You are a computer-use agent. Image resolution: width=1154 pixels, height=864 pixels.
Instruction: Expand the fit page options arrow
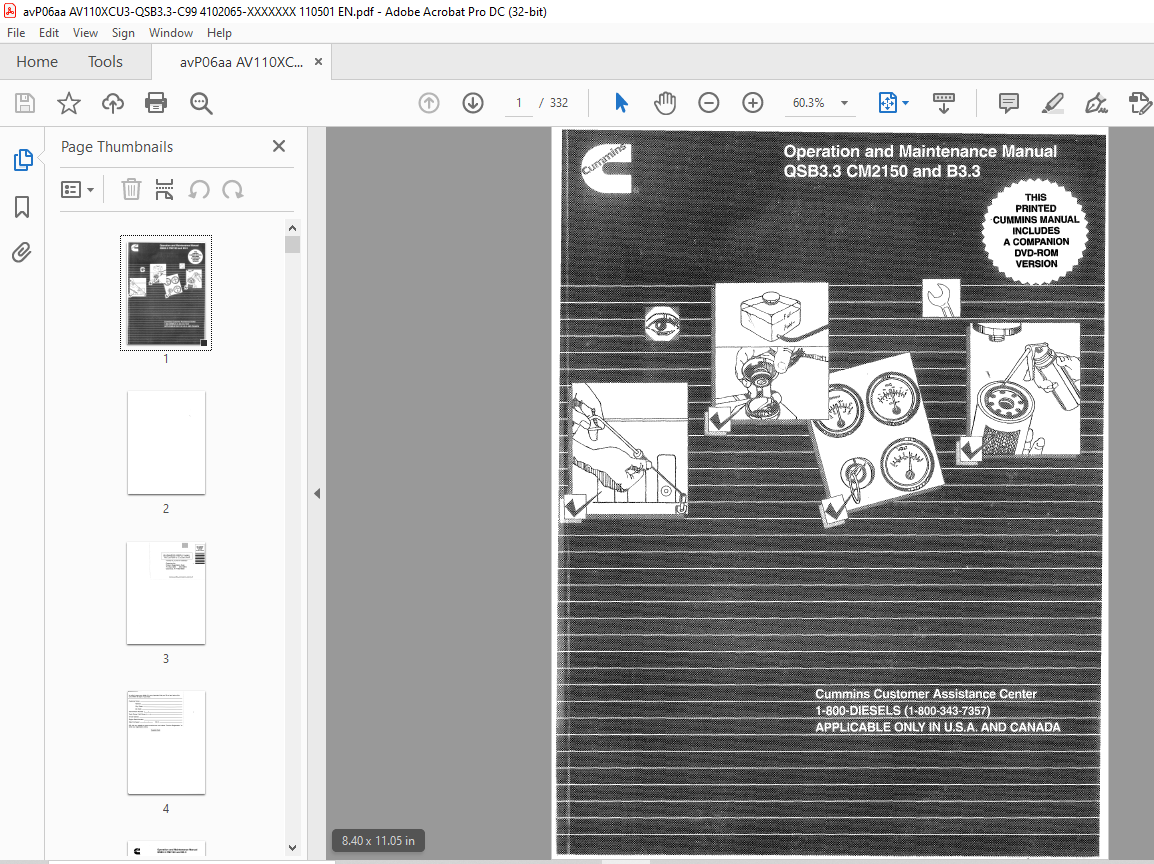click(x=905, y=103)
